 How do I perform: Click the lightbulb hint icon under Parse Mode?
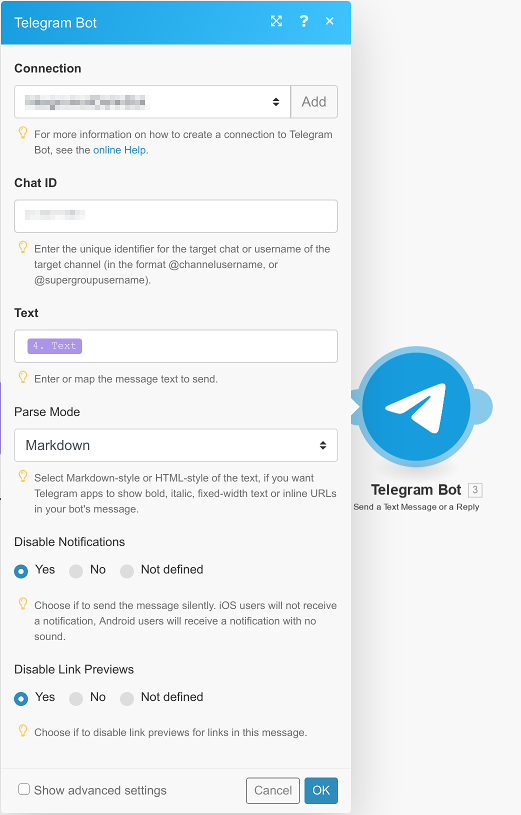click(23, 476)
